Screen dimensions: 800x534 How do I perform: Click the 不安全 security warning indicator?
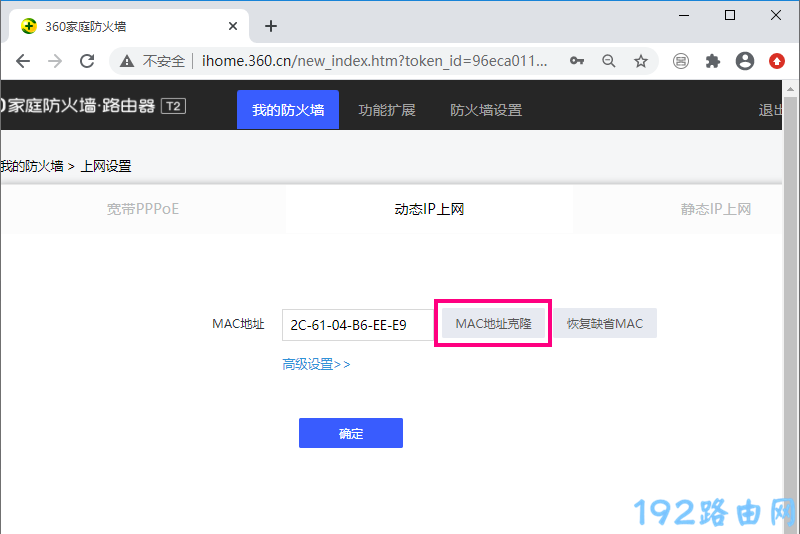point(153,61)
